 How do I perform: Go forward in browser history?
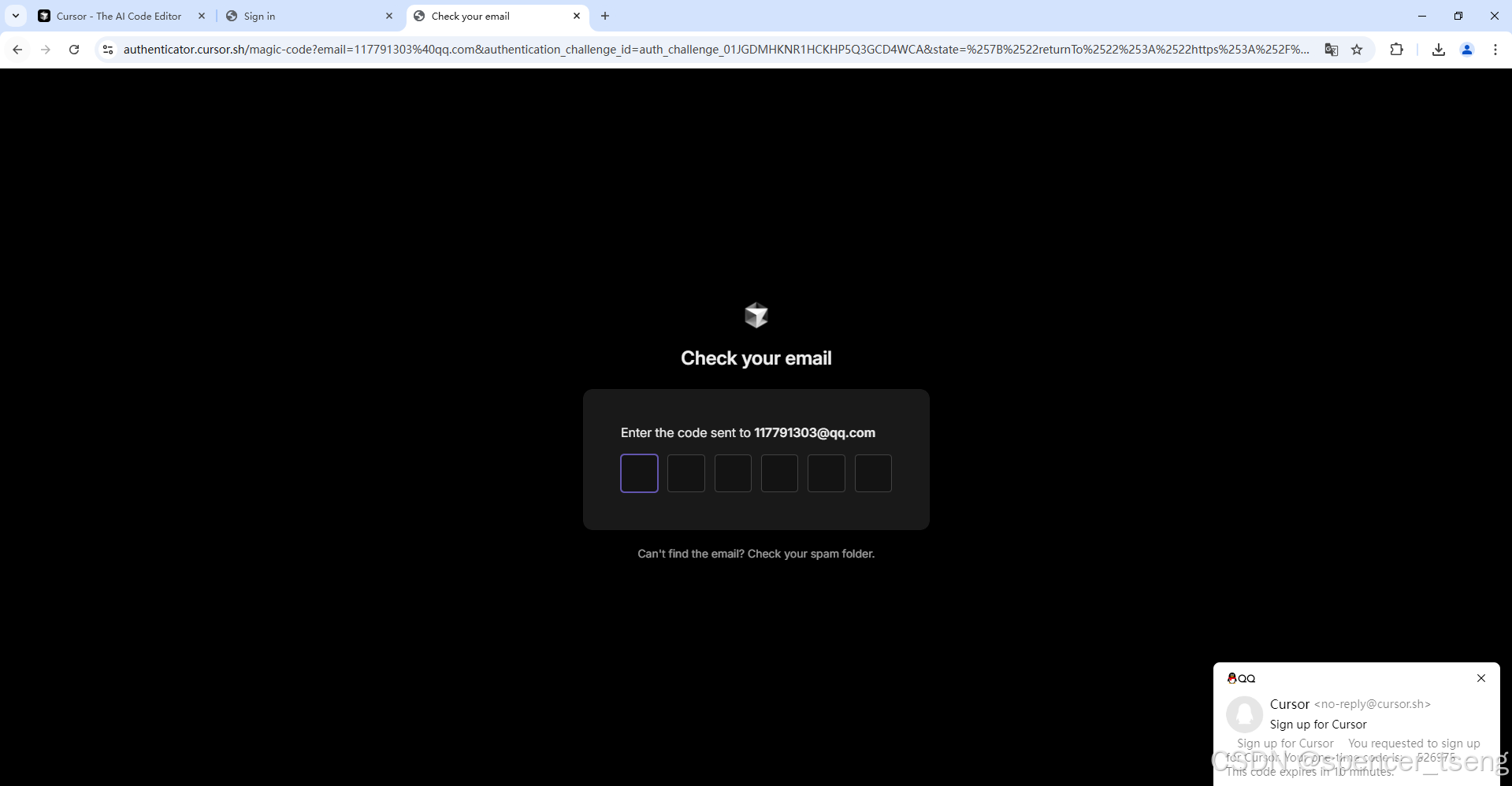[46, 50]
